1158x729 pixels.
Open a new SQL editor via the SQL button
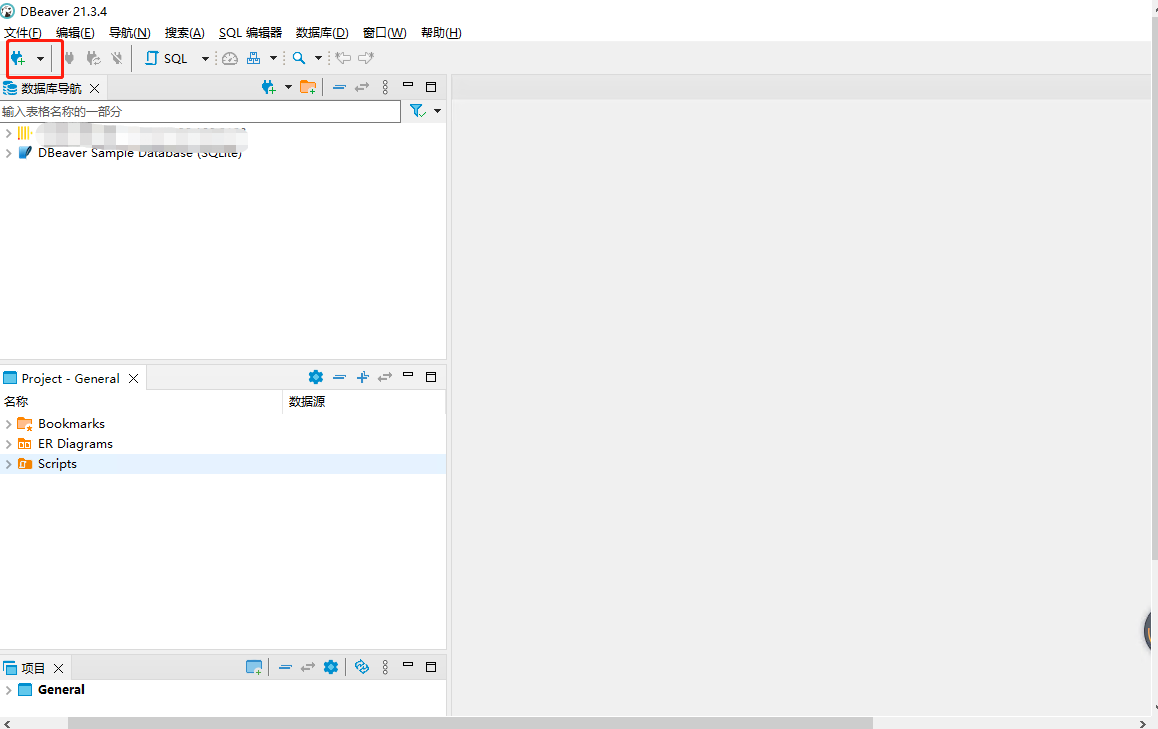point(167,58)
